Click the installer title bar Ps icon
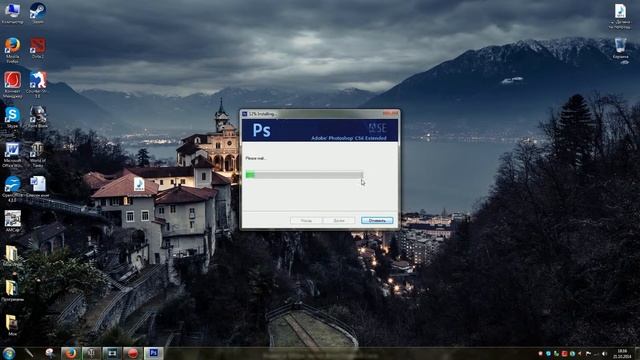640x360 pixels. 245,114
